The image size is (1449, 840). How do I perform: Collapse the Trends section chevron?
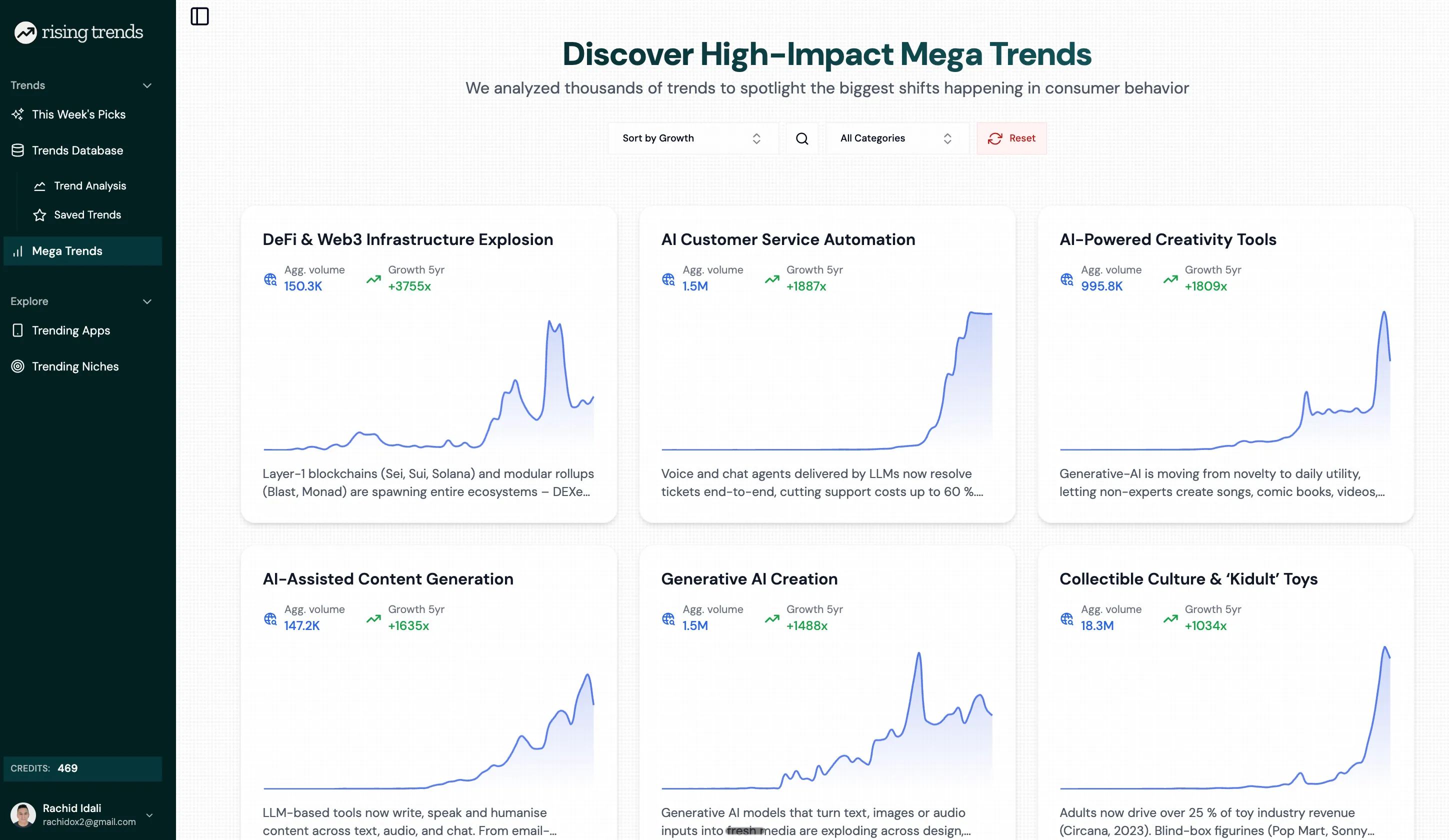pyautogui.click(x=147, y=85)
